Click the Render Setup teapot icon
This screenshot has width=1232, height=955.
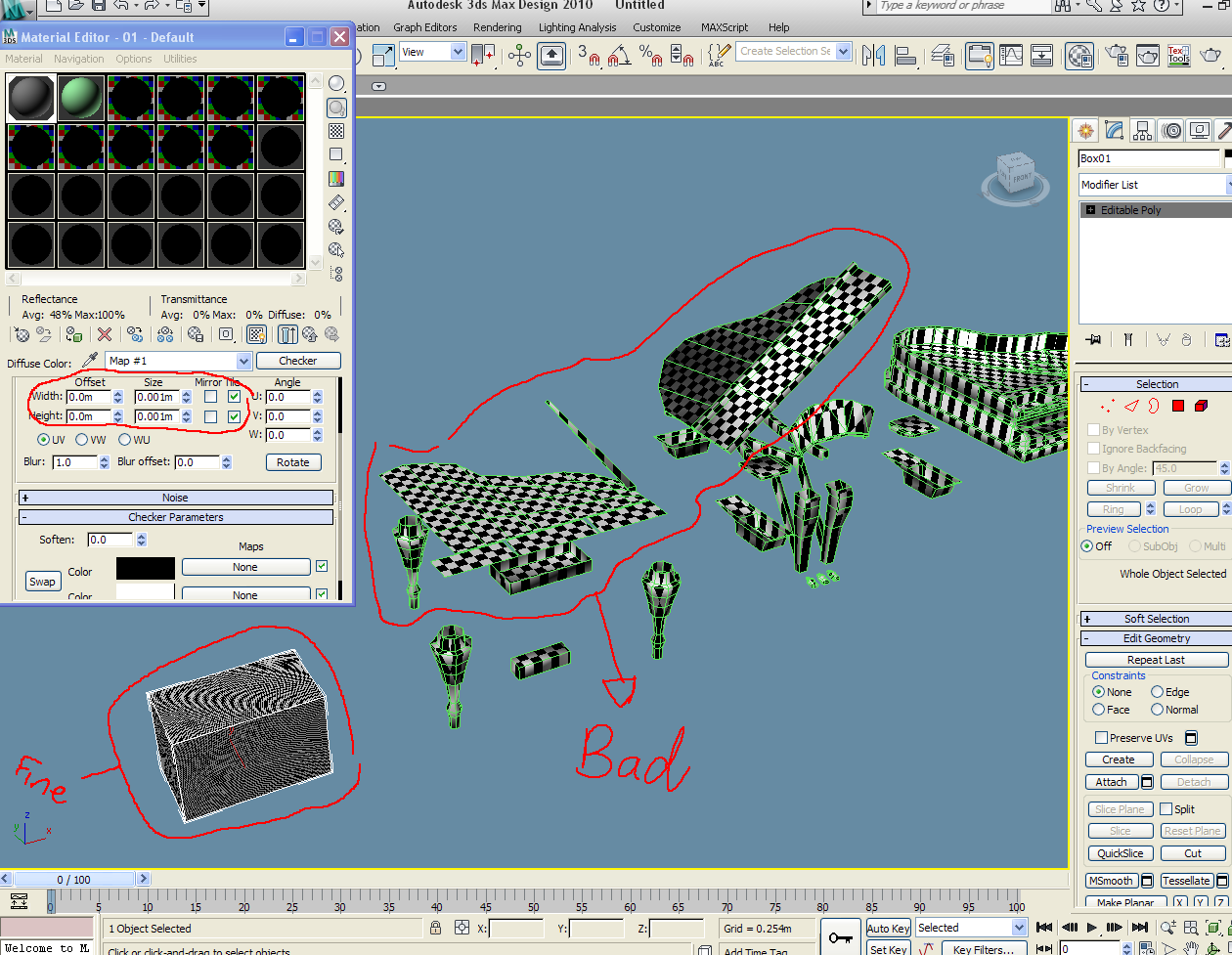tap(1116, 55)
